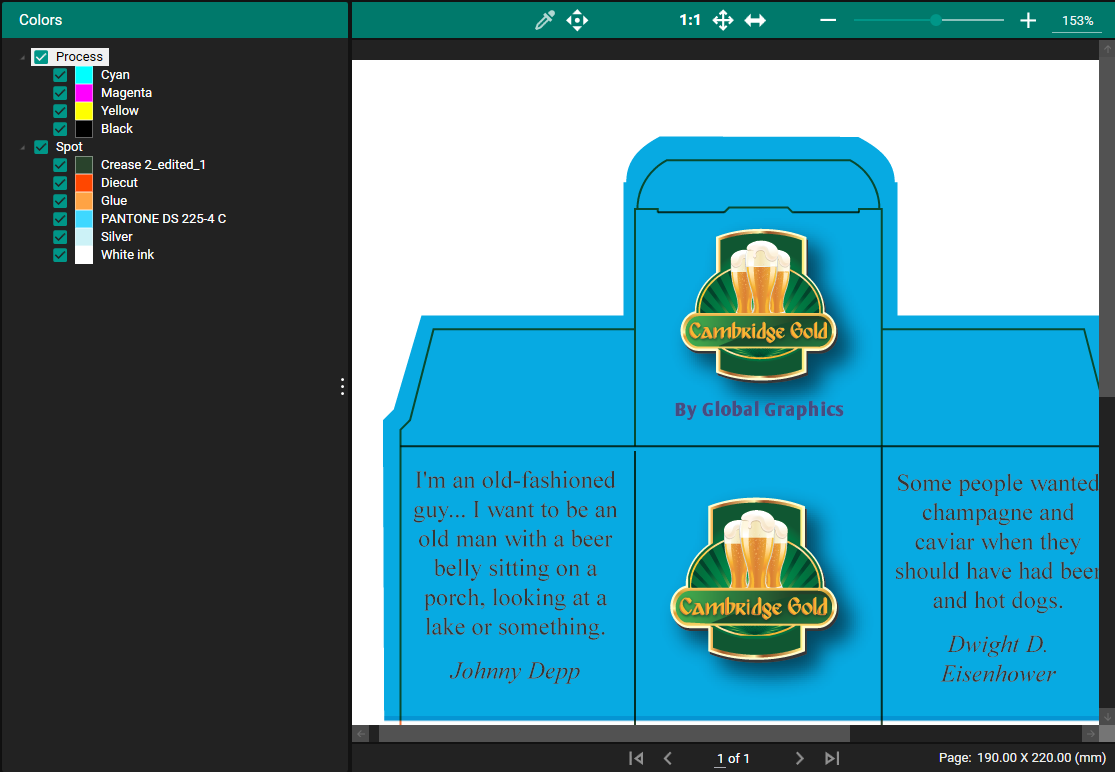This screenshot has height=772, width=1115.
Task: Click the zoom slider handle
Action: coord(935,20)
